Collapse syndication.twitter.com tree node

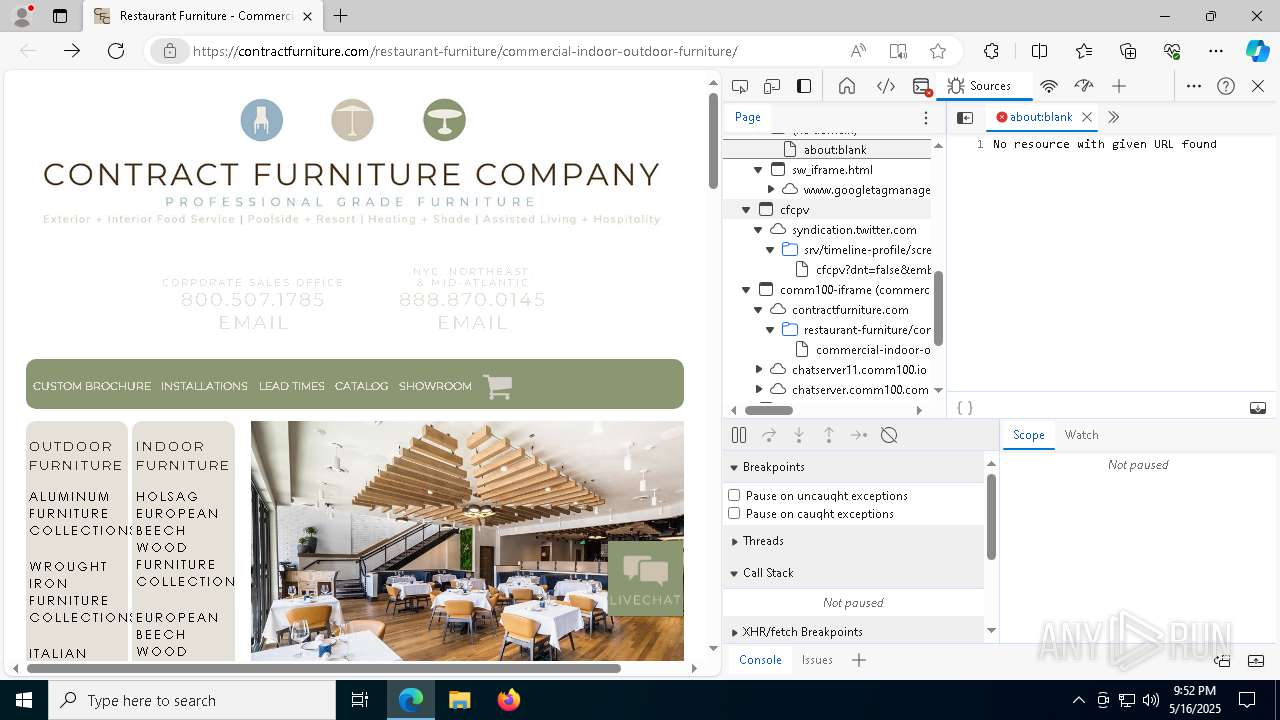tap(759, 230)
